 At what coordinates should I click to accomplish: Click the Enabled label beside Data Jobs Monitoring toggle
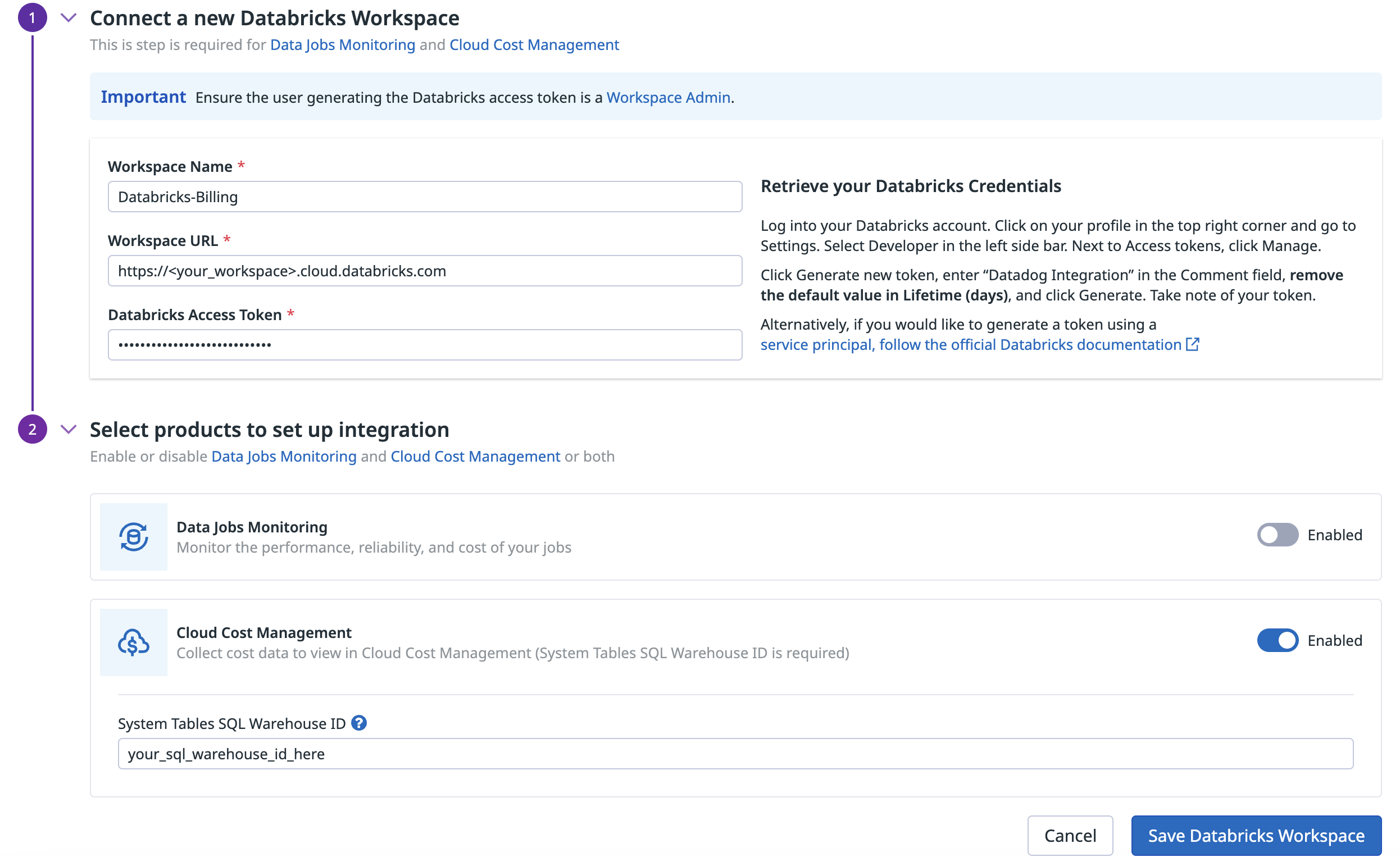(x=1335, y=535)
